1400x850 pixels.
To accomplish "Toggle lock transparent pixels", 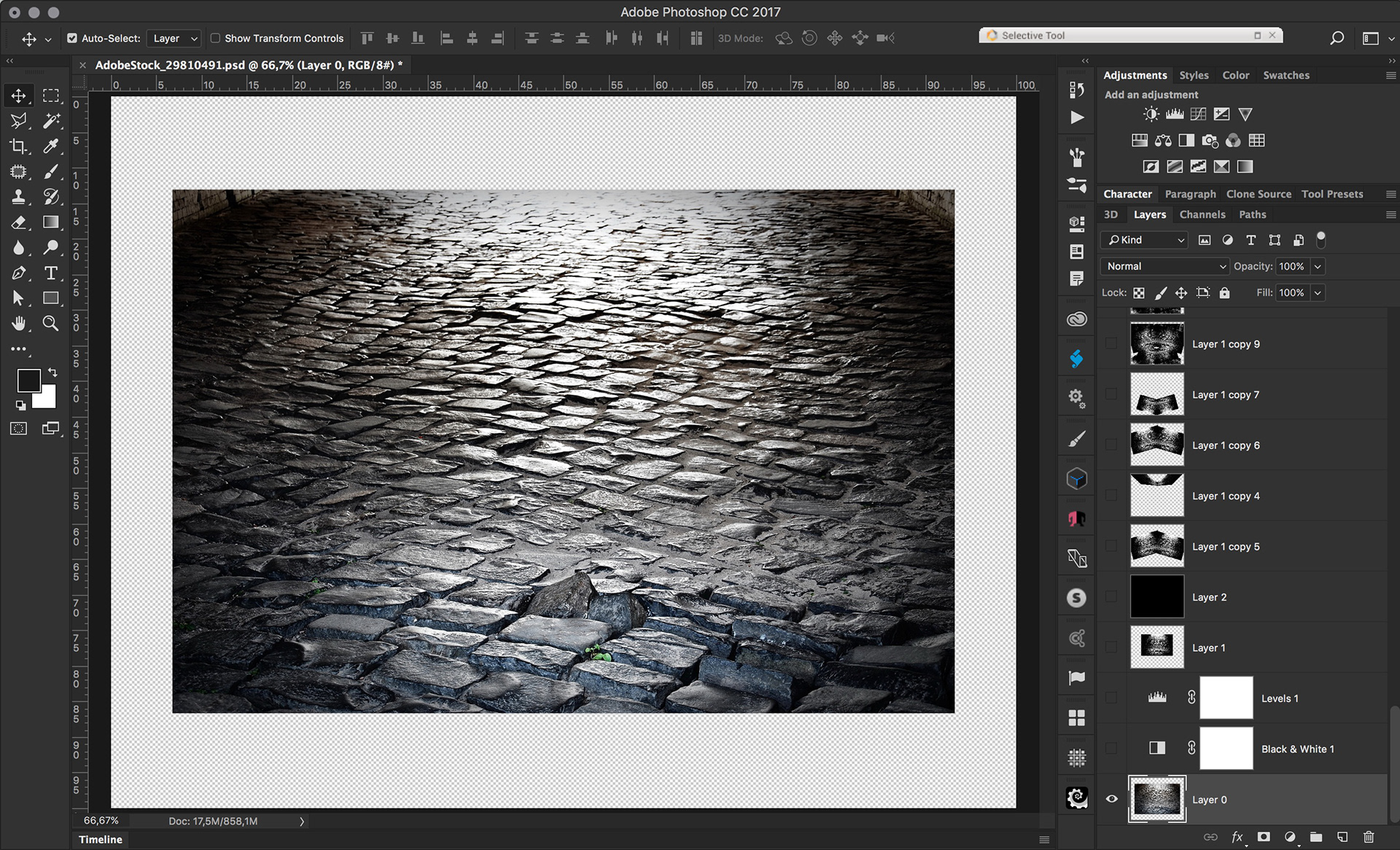I will click(1139, 292).
